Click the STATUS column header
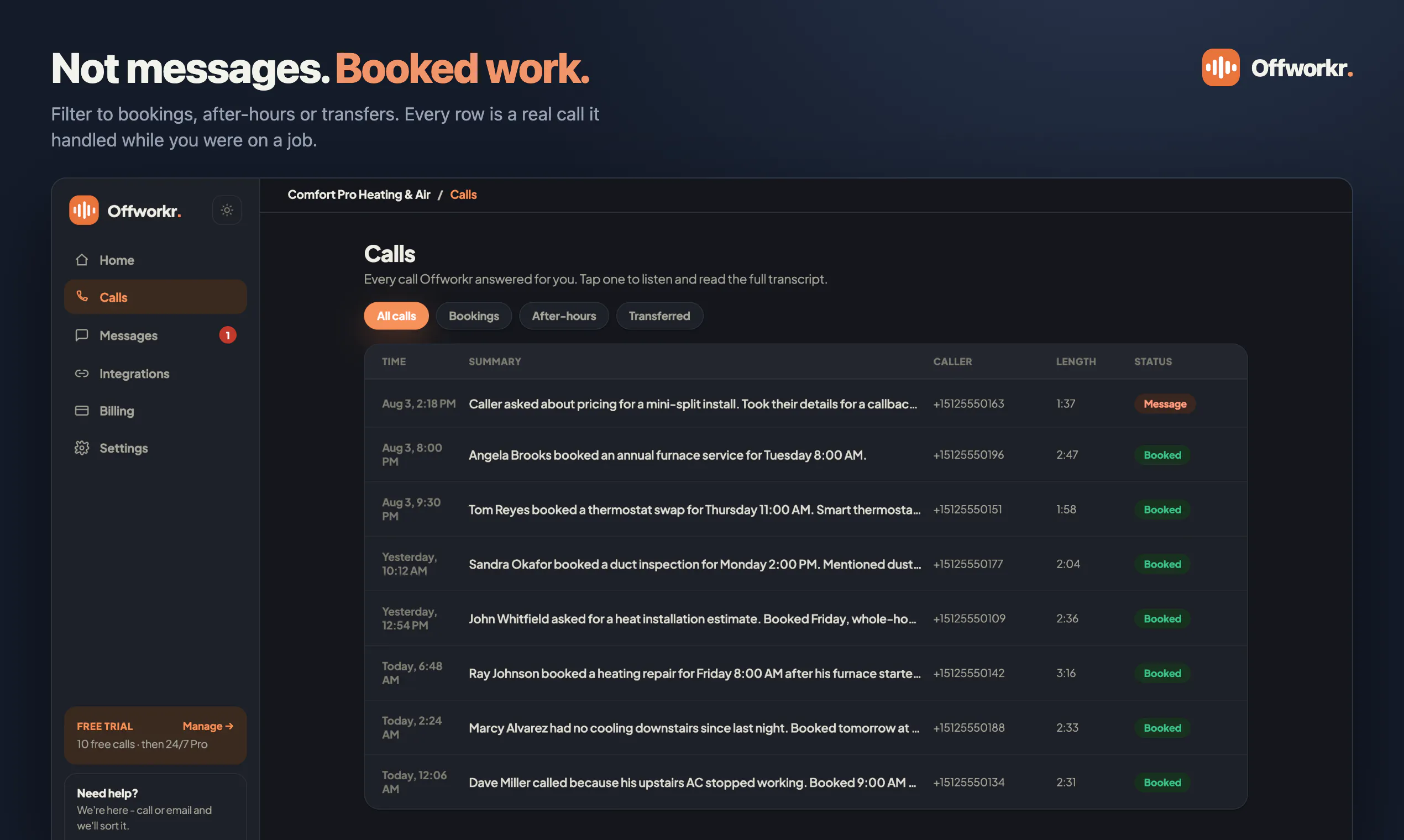 click(1152, 362)
